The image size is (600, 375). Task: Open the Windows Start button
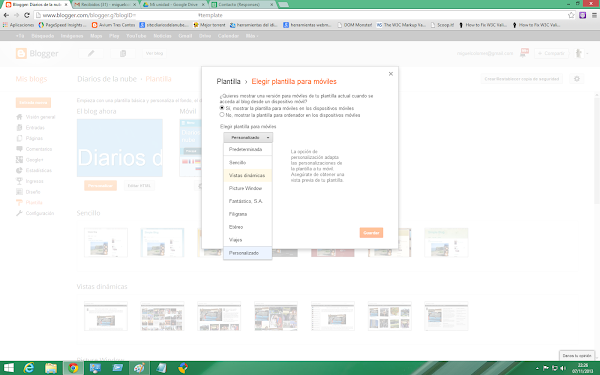(8, 368)
